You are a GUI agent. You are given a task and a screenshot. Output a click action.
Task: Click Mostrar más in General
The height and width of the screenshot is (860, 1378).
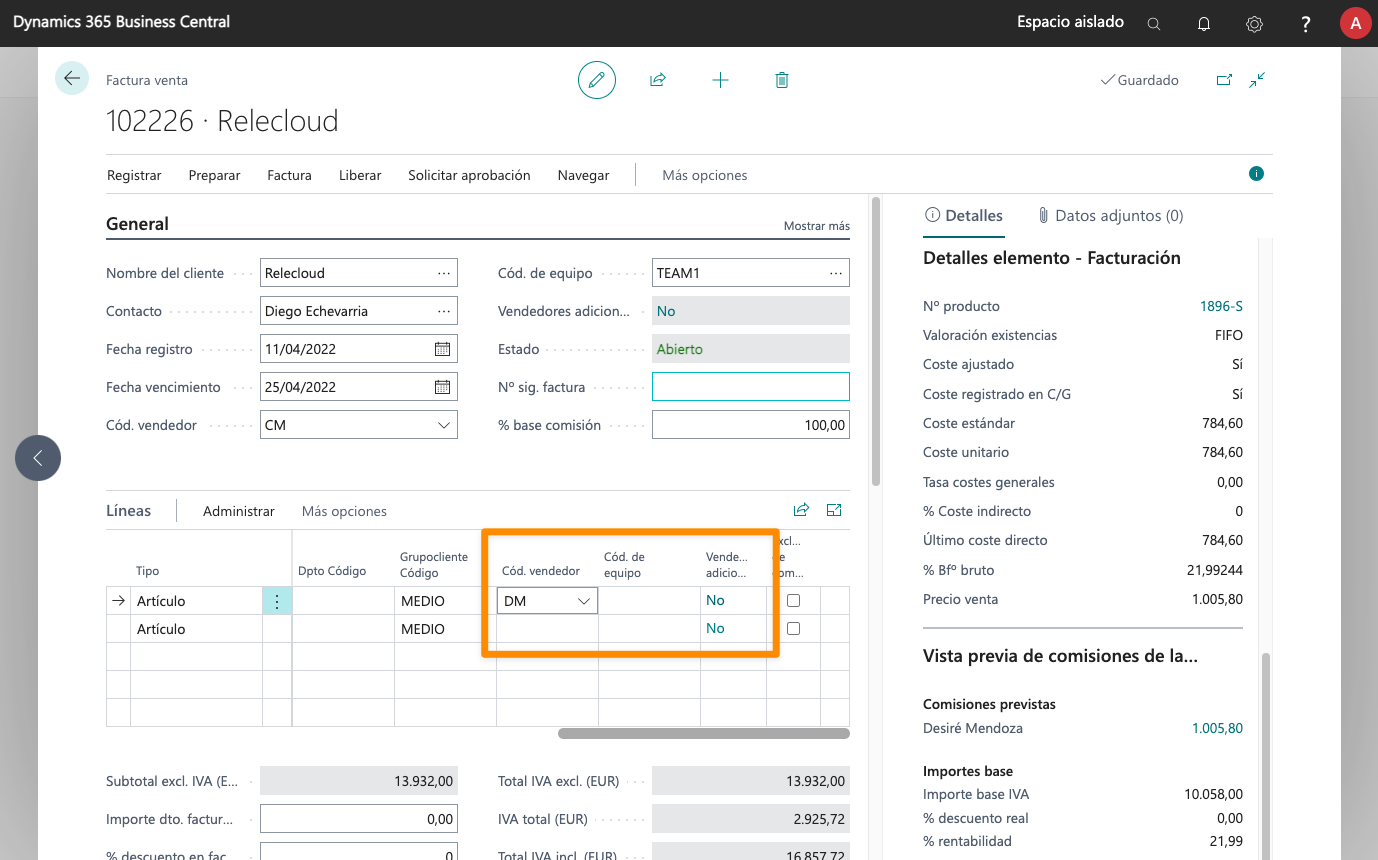pyautogui.click(x=817, y=226)
